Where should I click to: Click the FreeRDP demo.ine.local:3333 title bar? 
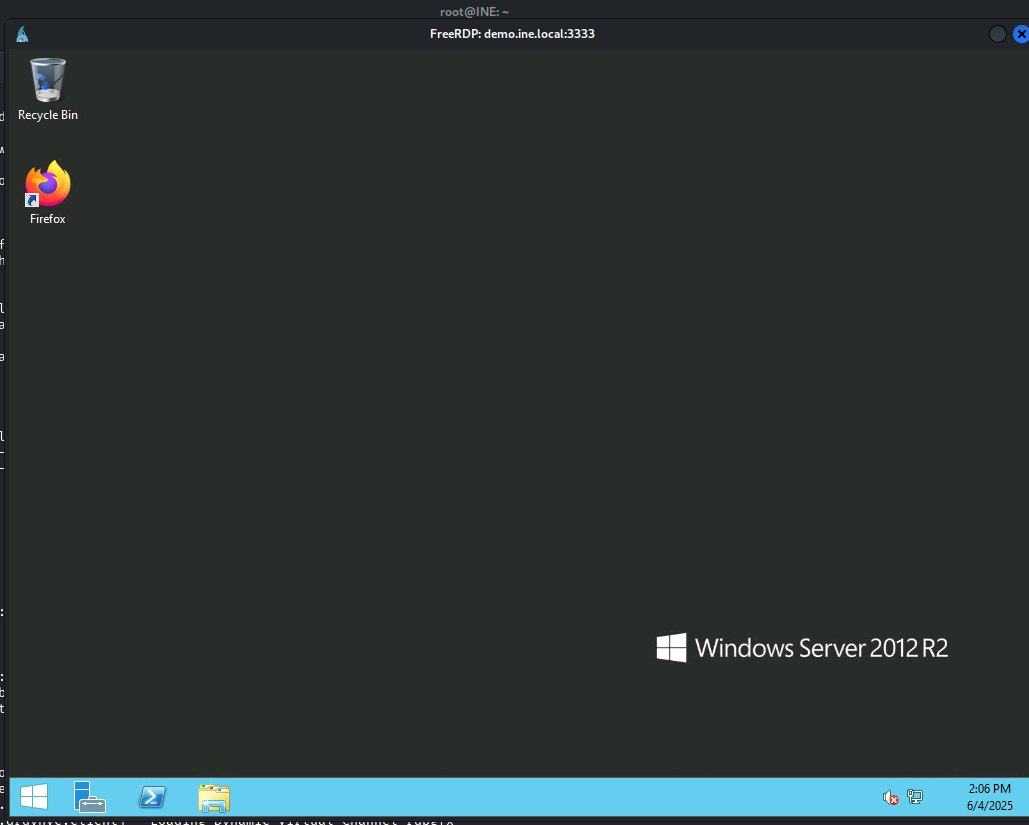click(x=512, y=34)
